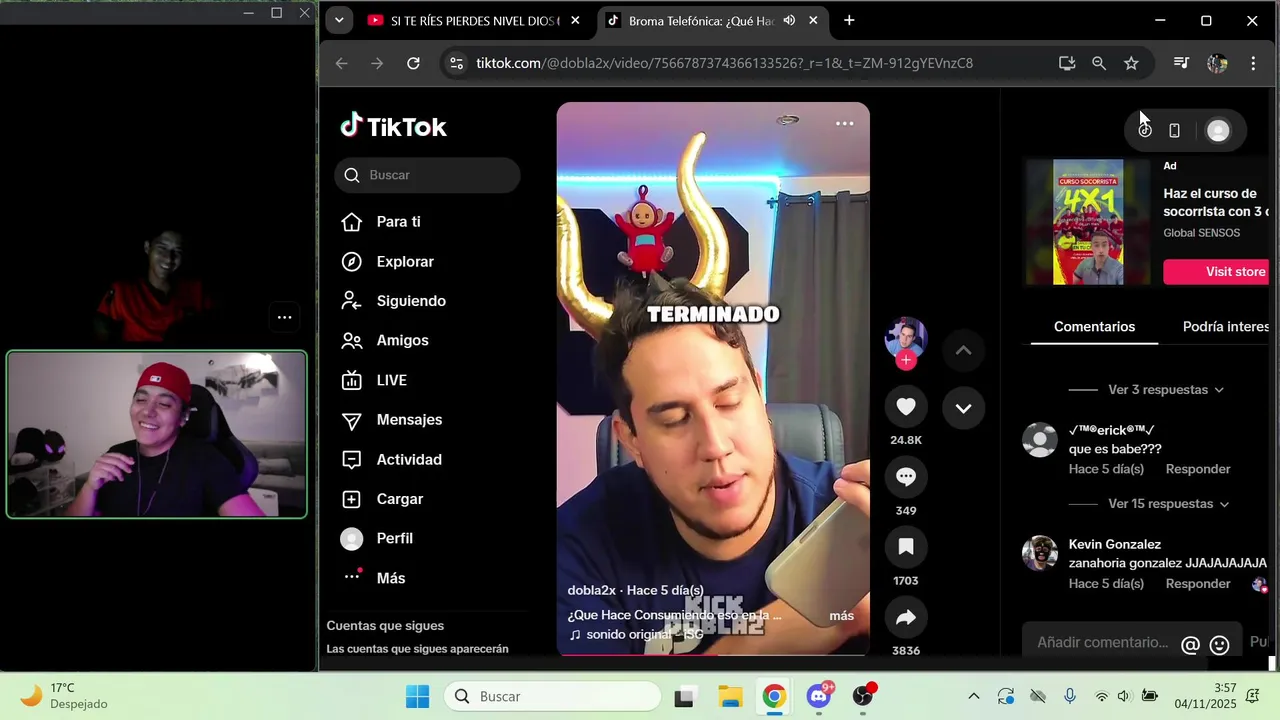
Task: Open the Windows Start menu
Action: 417,697
